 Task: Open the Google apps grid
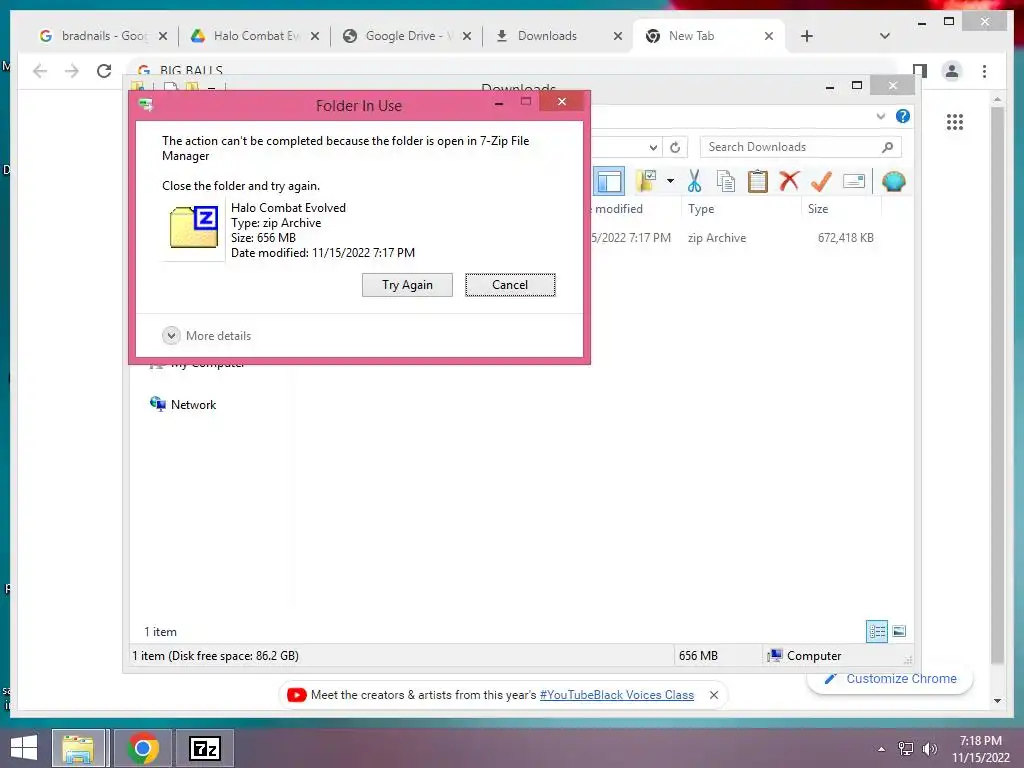[955, 122]
